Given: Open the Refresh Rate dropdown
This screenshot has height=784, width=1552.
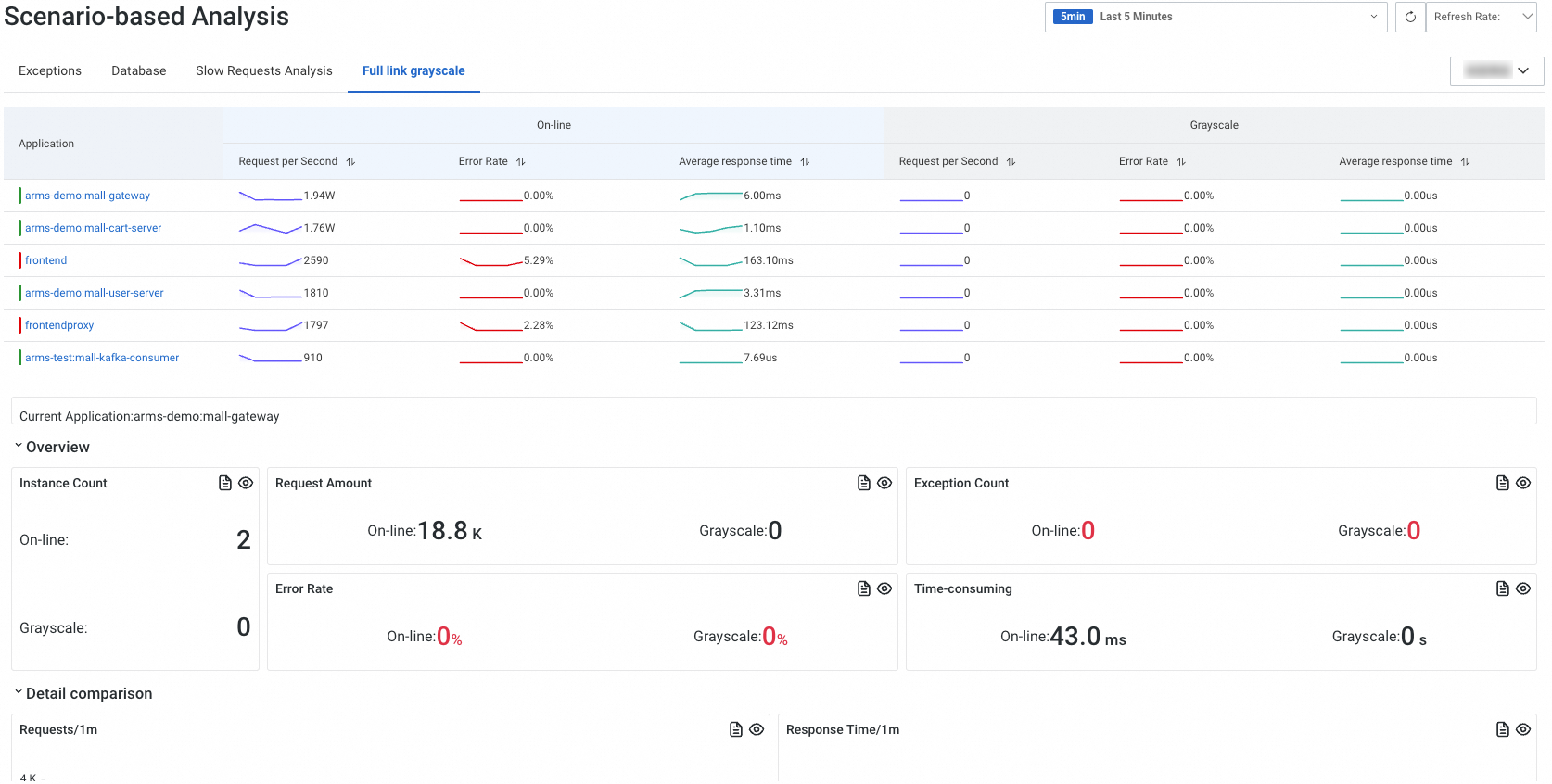Looking at the screenshot, I should (1481, 17).
